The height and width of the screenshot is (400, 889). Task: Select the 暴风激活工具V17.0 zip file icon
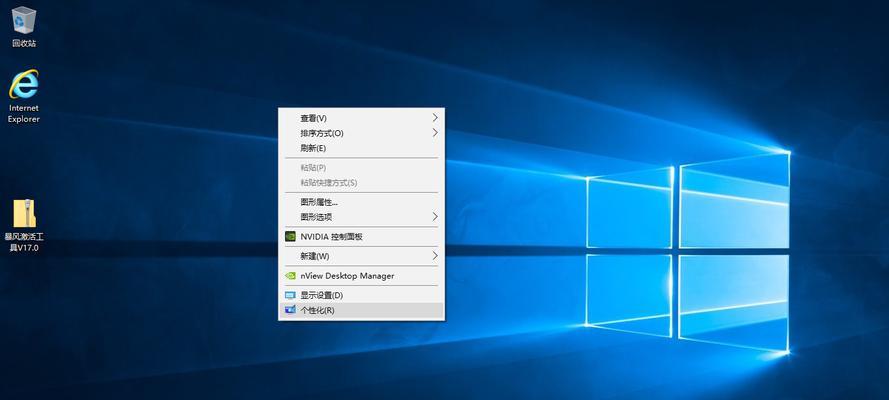tap(24, 214)
